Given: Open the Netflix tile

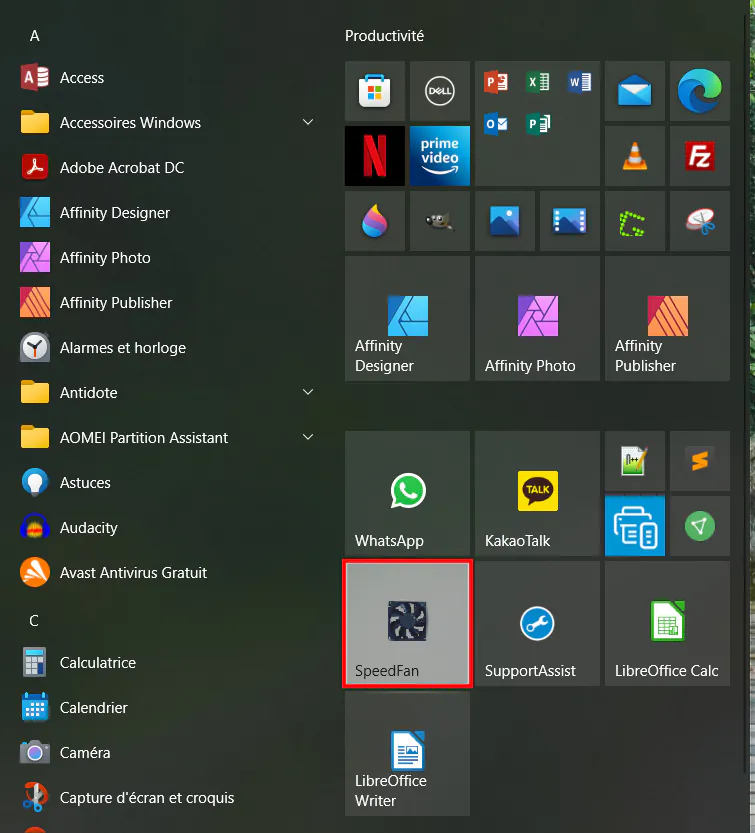Looking at the screenshot, I should click(375, 156).
